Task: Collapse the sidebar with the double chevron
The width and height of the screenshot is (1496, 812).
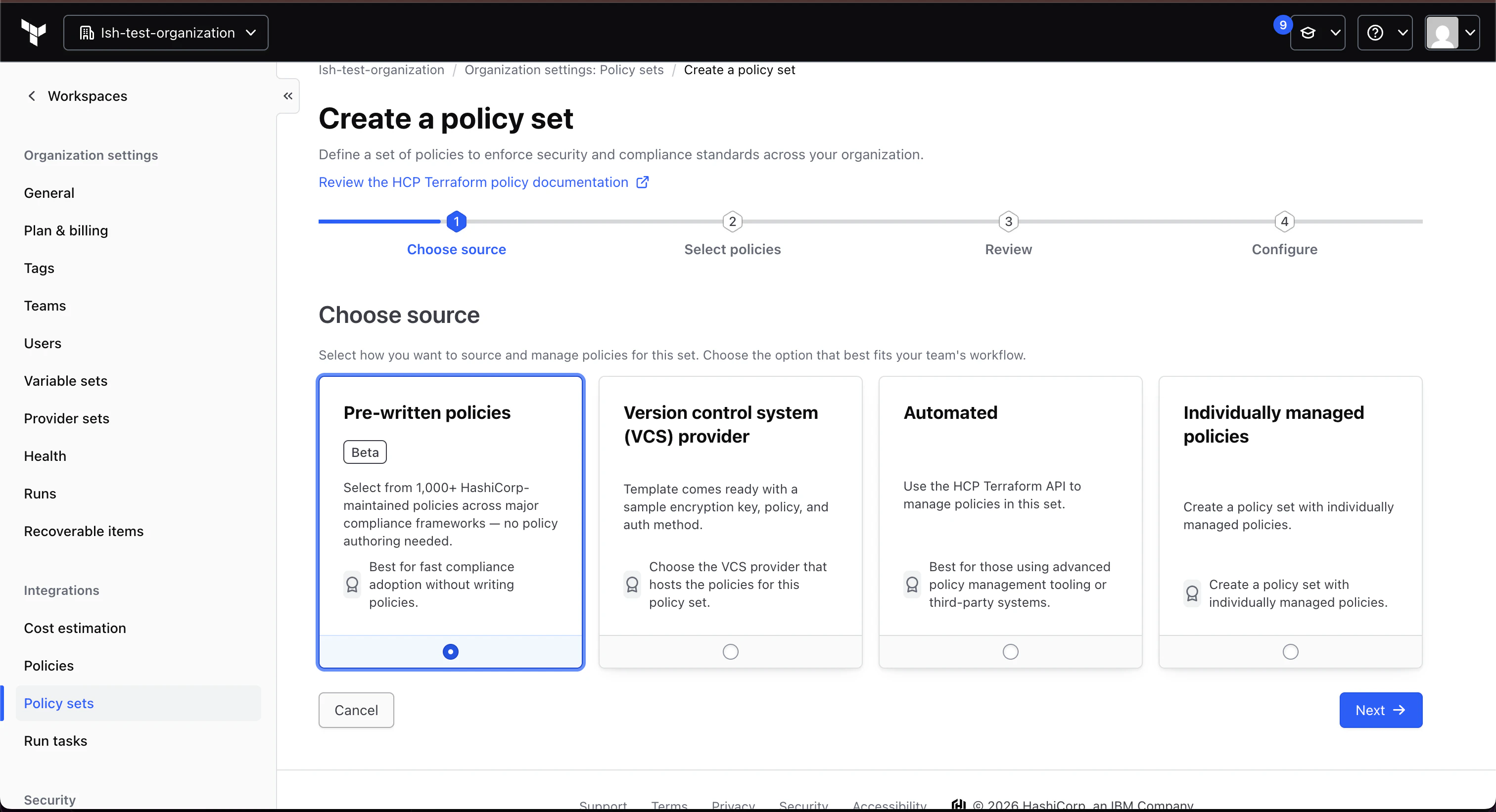Action: (x=287, y=96)
